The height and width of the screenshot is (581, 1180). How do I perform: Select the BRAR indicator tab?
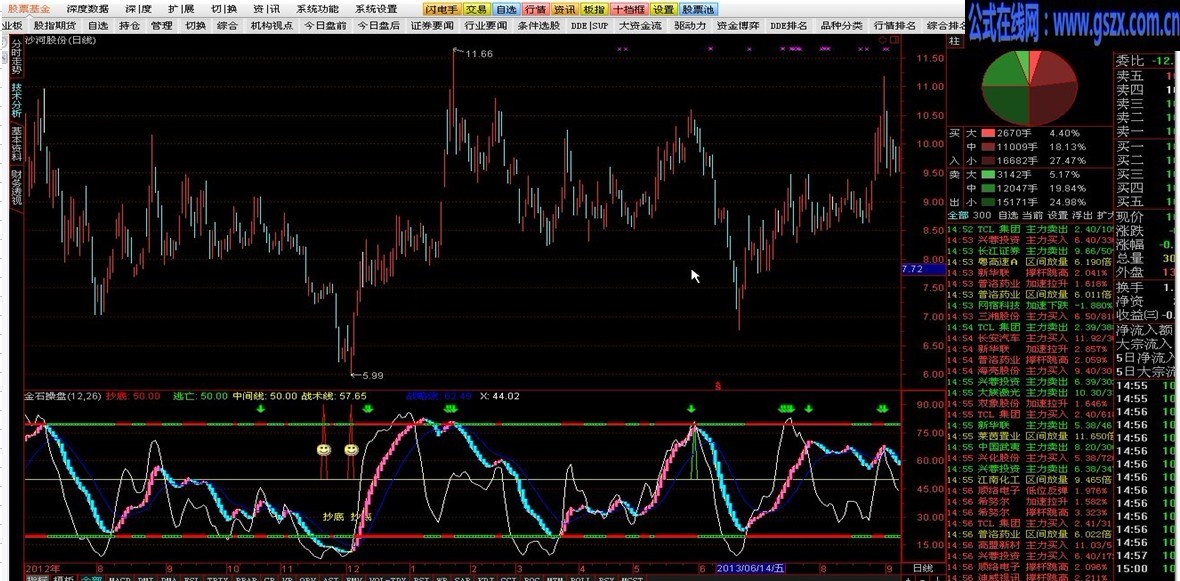click(246, 576)
